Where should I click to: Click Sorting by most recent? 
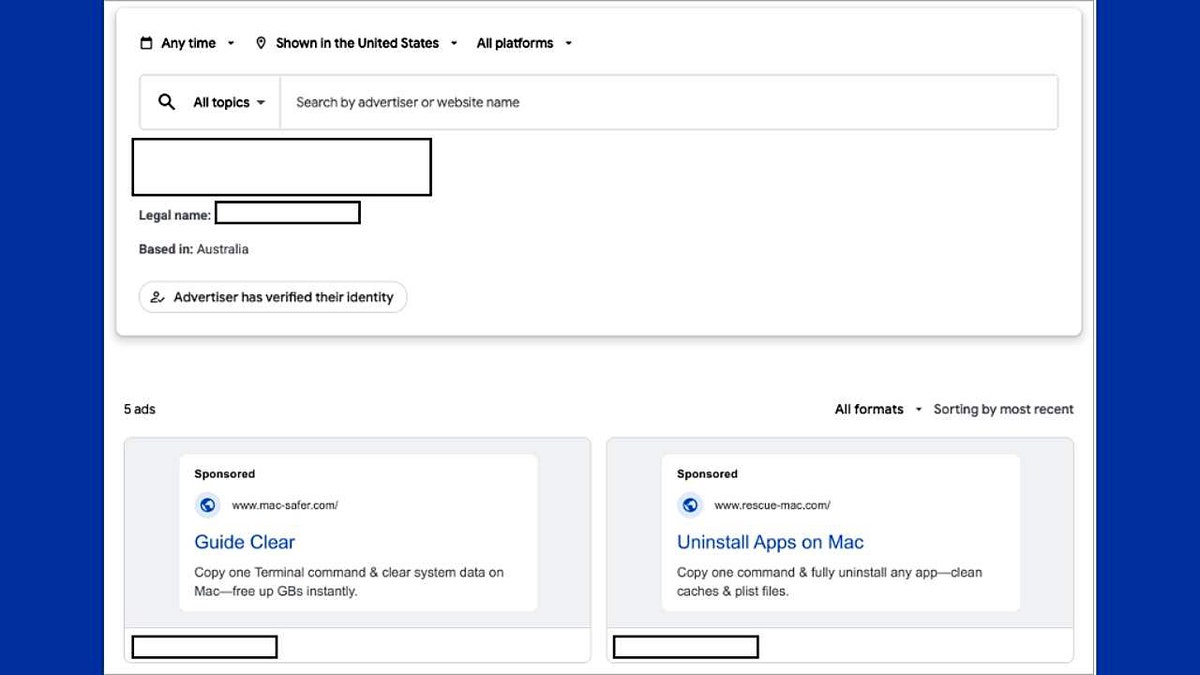(1004, 409)
